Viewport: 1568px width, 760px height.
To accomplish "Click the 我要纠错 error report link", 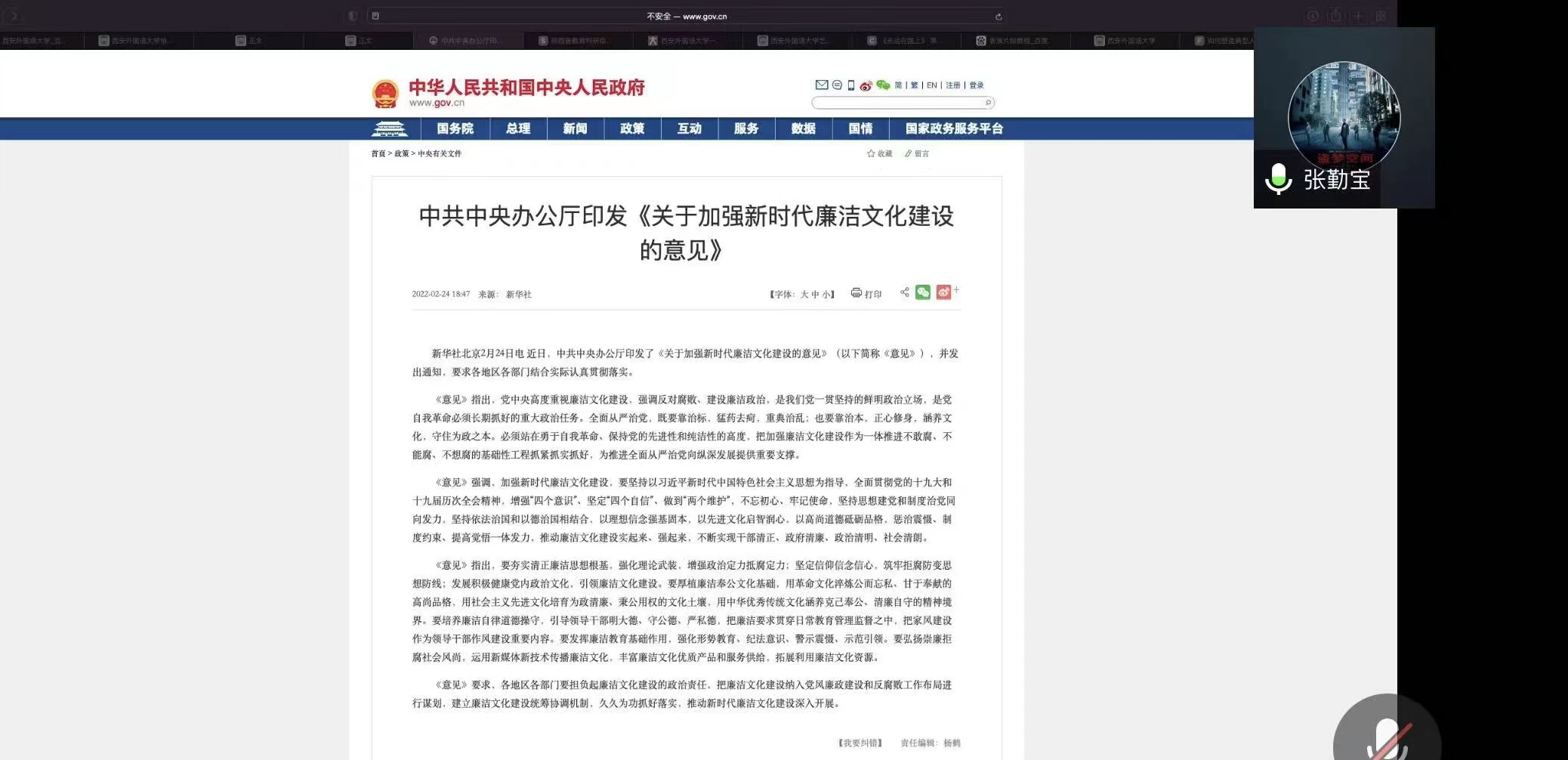I will 860,743.
